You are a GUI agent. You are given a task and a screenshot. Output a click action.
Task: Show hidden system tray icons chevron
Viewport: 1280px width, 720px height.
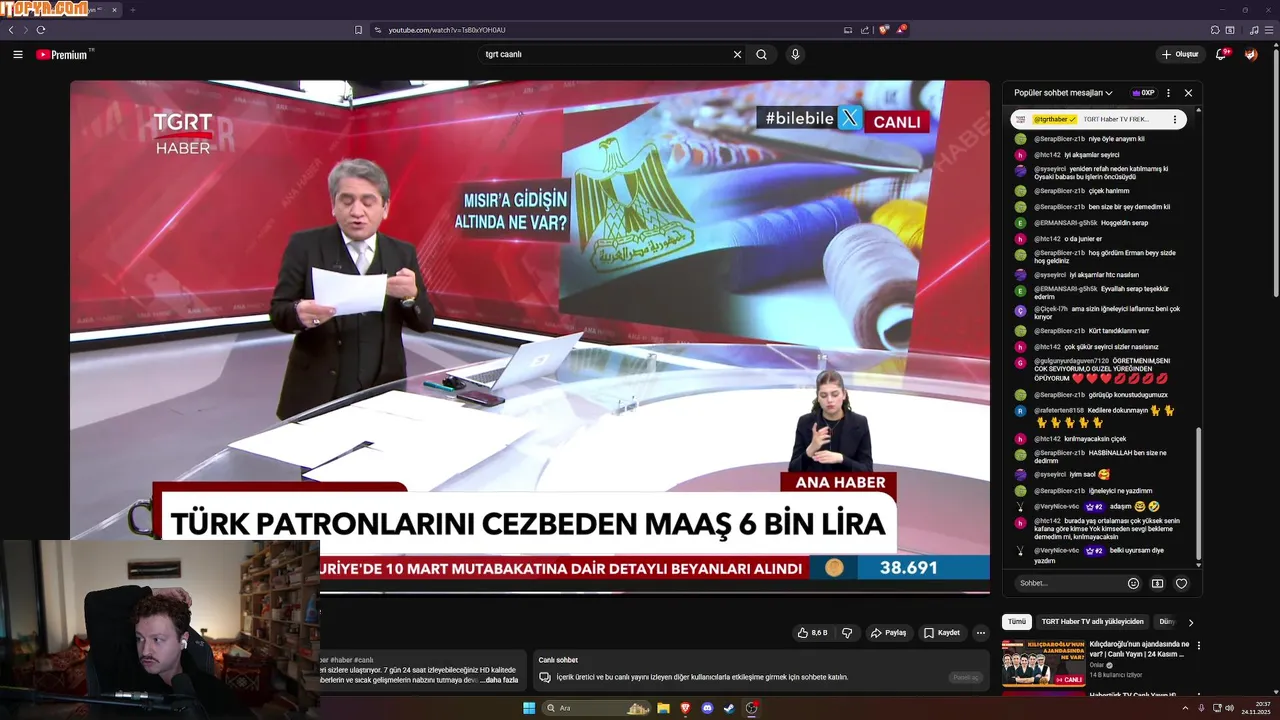pyautogui.click(x=1186, y=708)
